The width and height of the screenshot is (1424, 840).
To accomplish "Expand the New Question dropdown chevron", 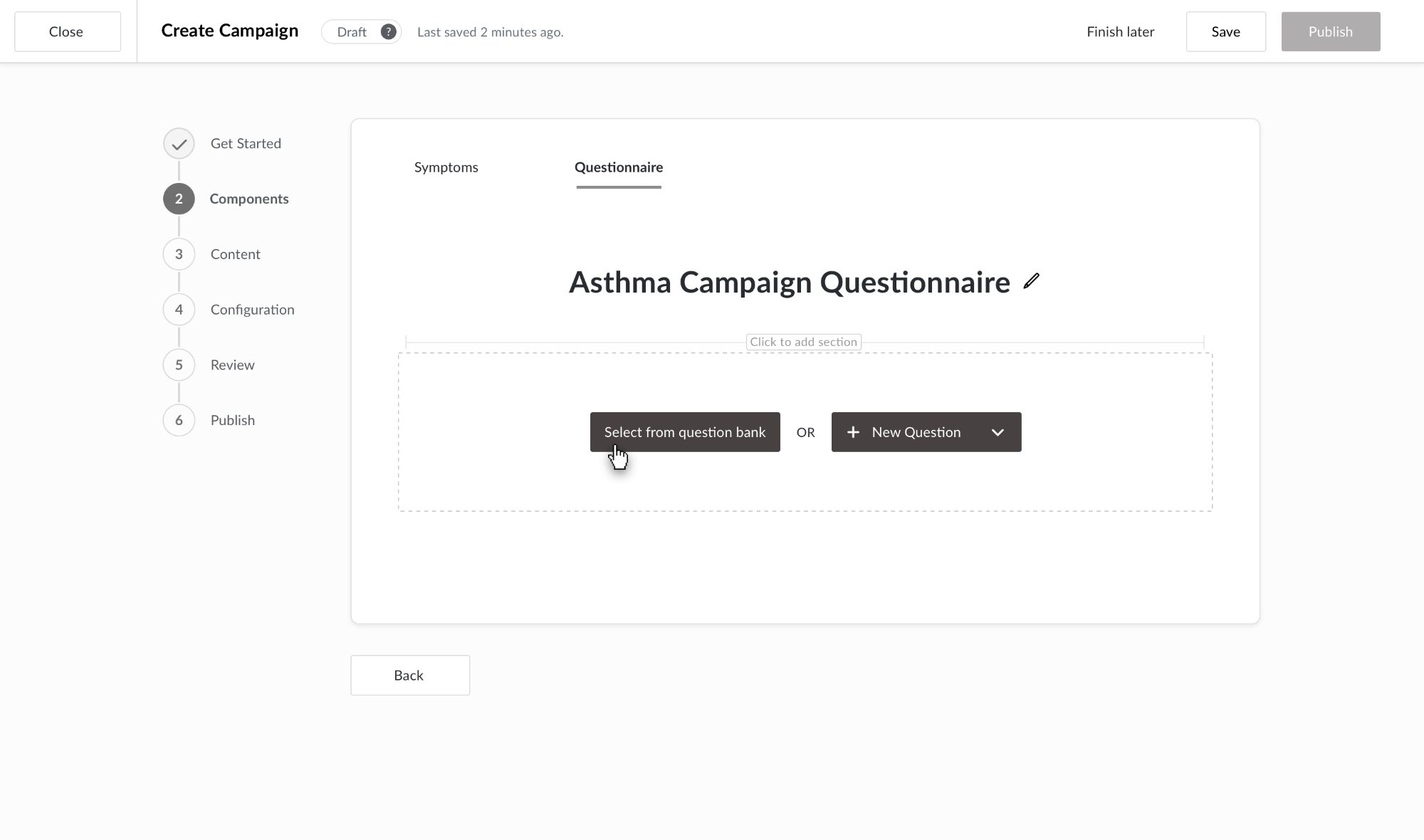I will 998,432.
